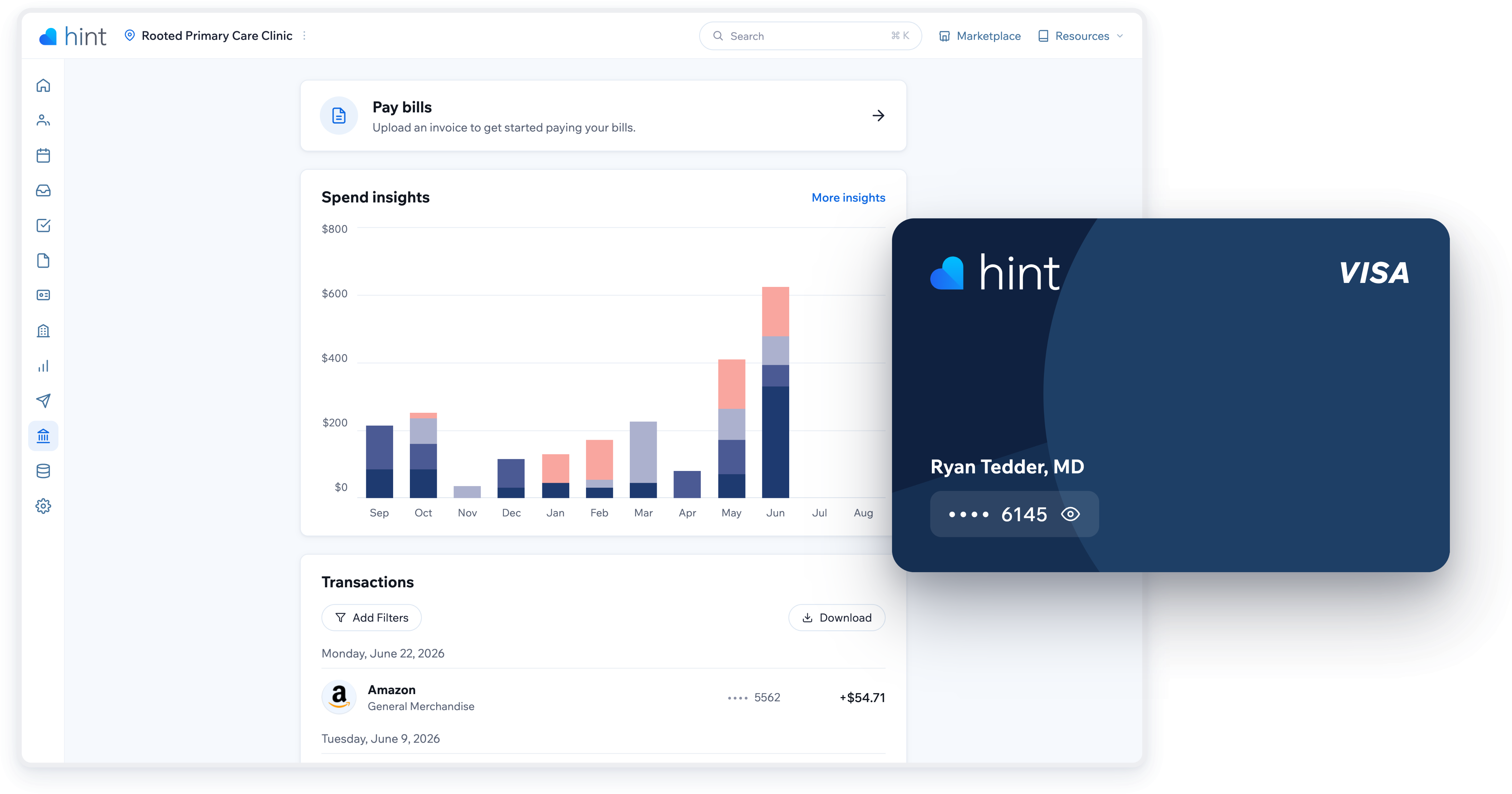Open the Home icon in sidebar
Viewport: 1512px width, 794px height.
43,86
